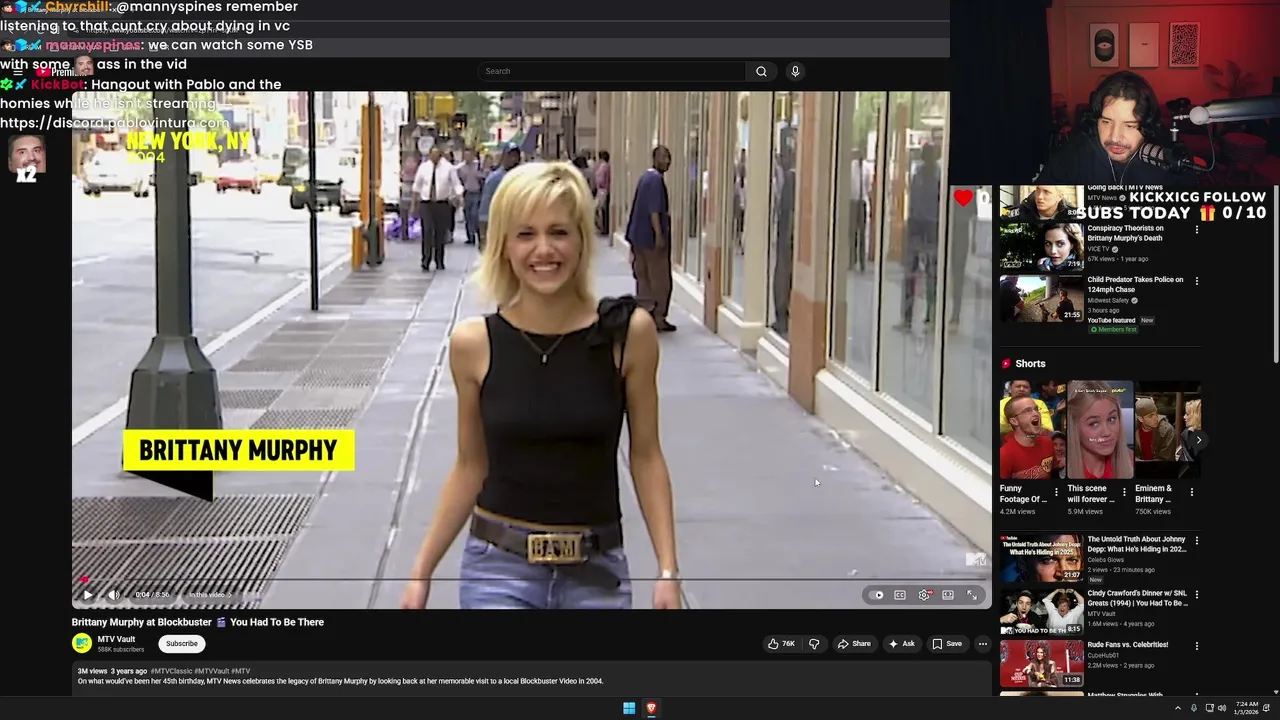Mute the video using the speaker icon
The height and width of the screenshot is (720, 1280).
[x=113, y=595]
